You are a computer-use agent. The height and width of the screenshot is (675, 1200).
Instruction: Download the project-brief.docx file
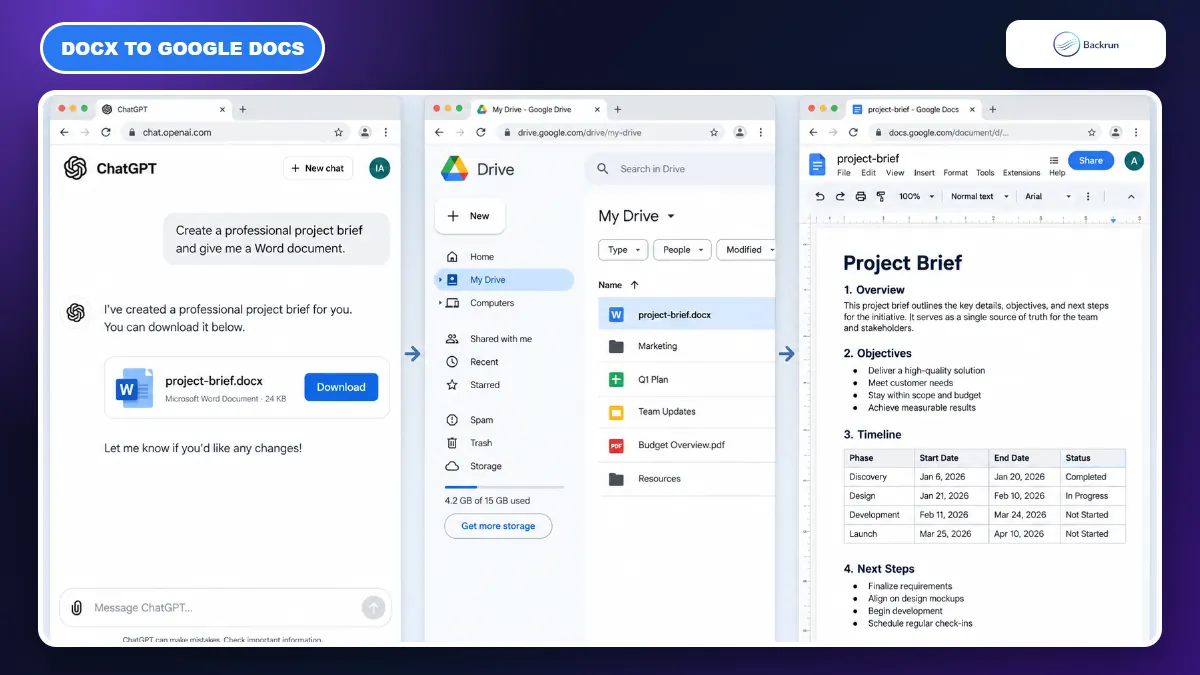point(341,387)
